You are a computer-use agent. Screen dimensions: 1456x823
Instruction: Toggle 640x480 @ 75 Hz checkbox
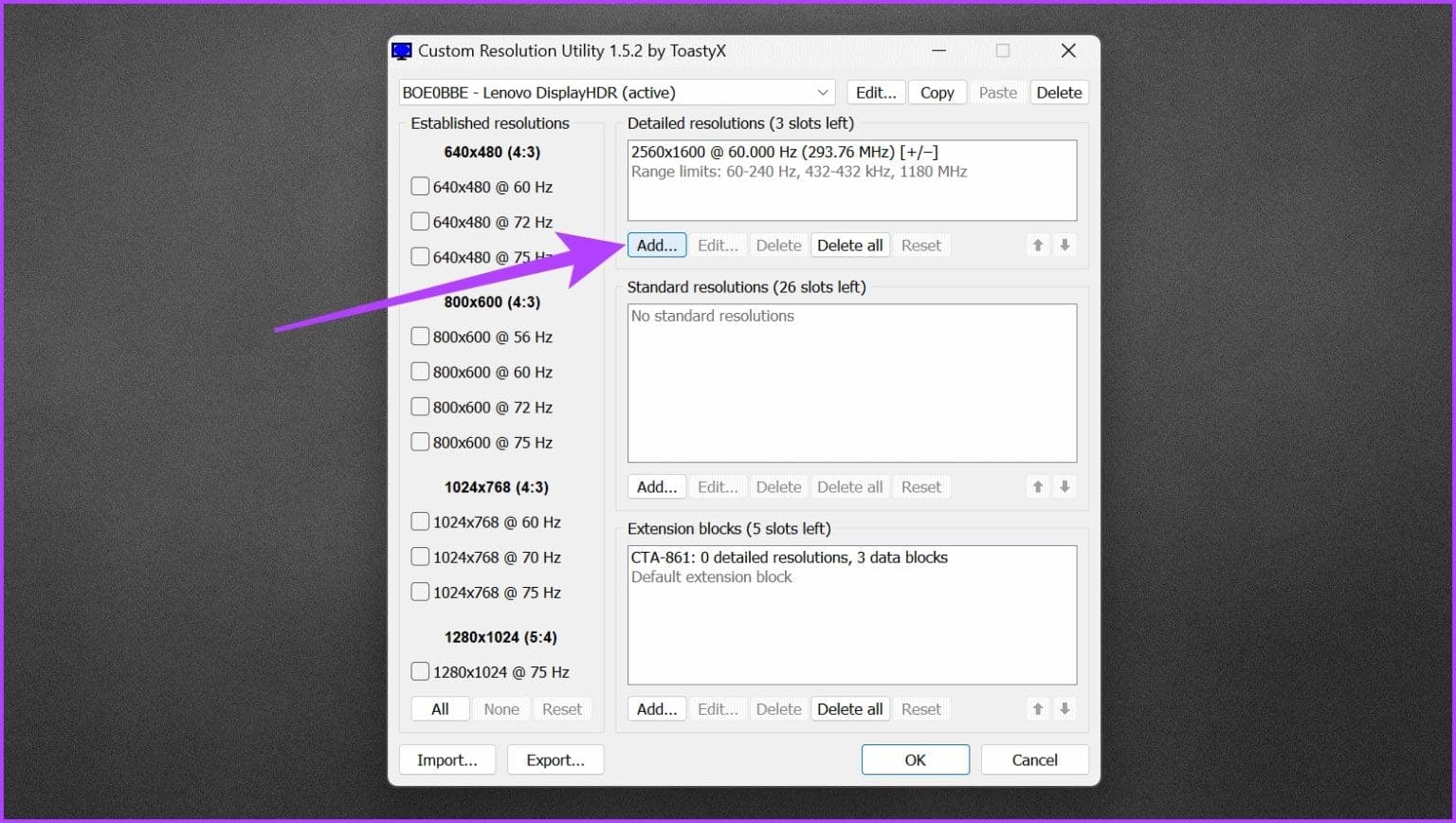click(x=420, y=257)
